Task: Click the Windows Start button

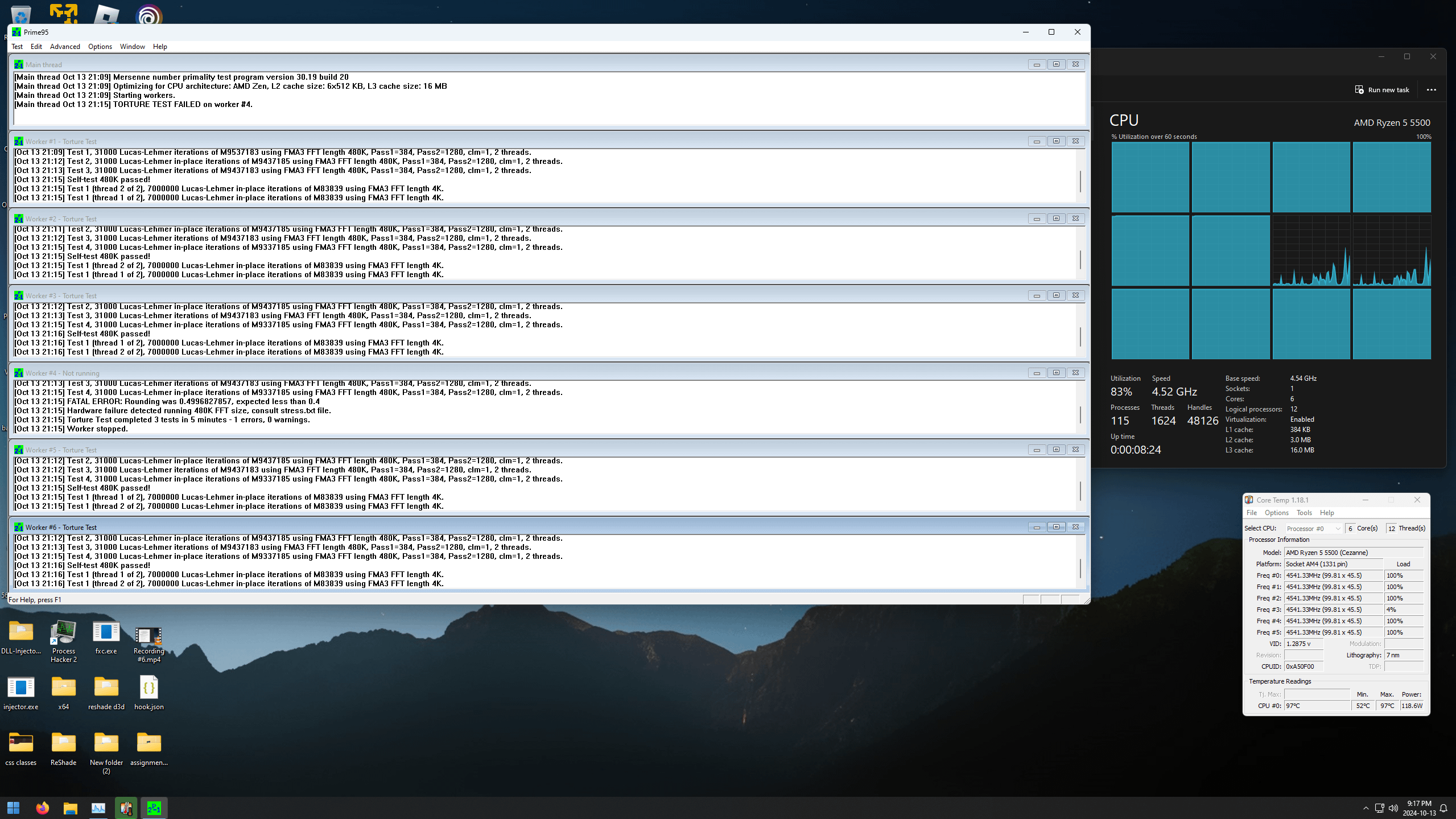Action: pos(14,808)
